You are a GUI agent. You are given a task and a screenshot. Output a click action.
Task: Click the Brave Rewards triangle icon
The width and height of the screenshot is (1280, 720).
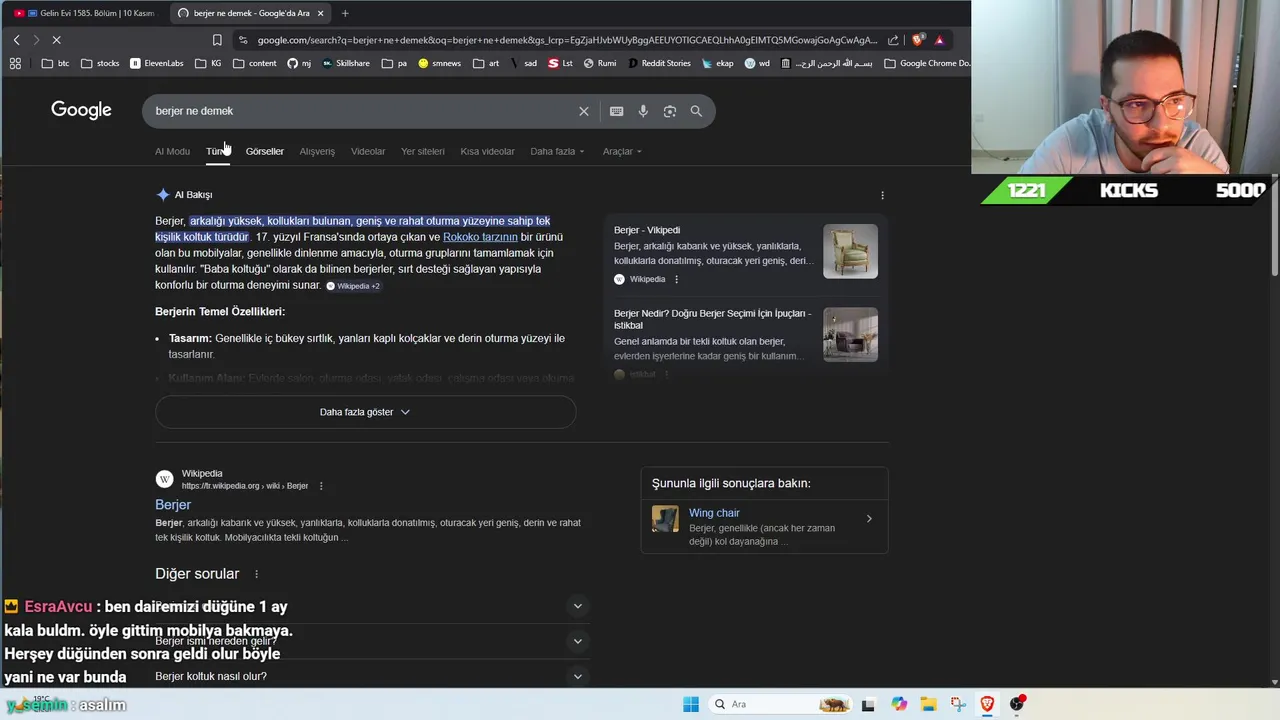click(939, 40)
